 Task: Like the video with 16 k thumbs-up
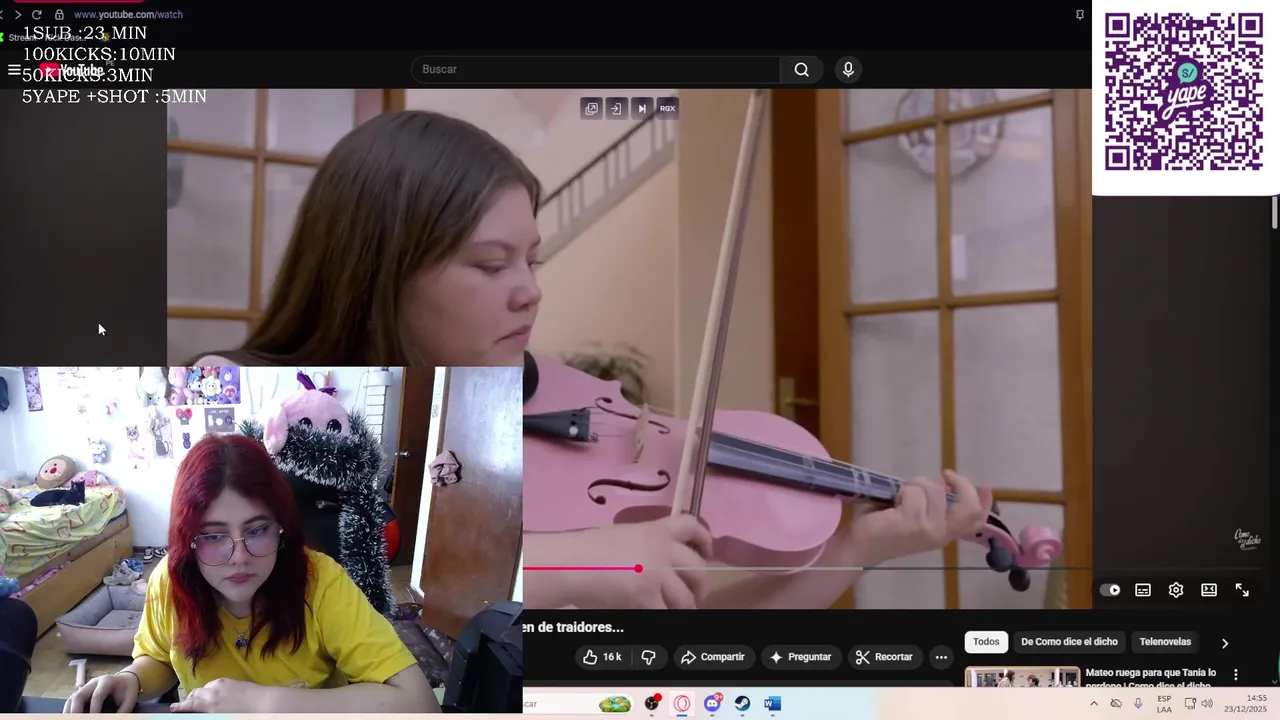pos(603,657)
